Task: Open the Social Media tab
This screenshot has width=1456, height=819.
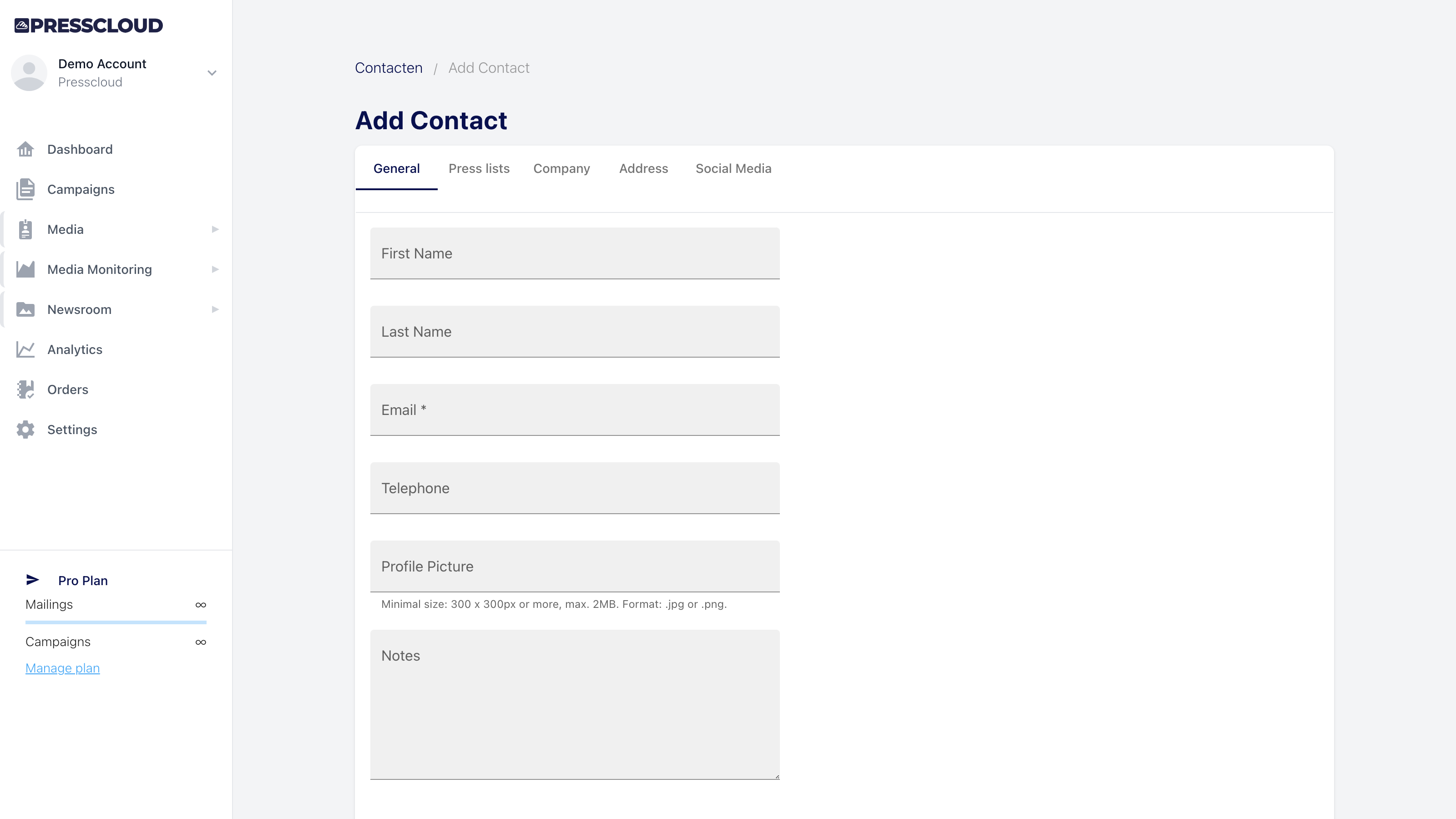Action: click(x=733, y=168)
